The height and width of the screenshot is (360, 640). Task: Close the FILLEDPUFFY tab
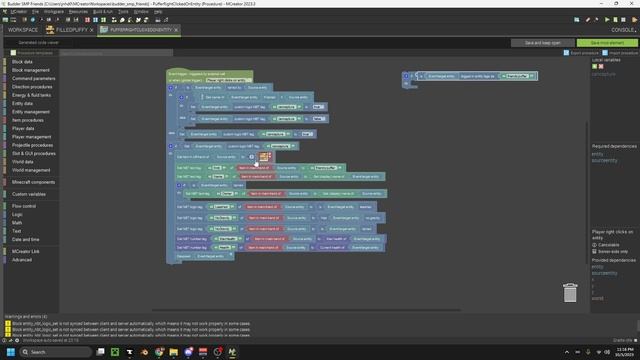pyautogui.click(x=91, y=30)
